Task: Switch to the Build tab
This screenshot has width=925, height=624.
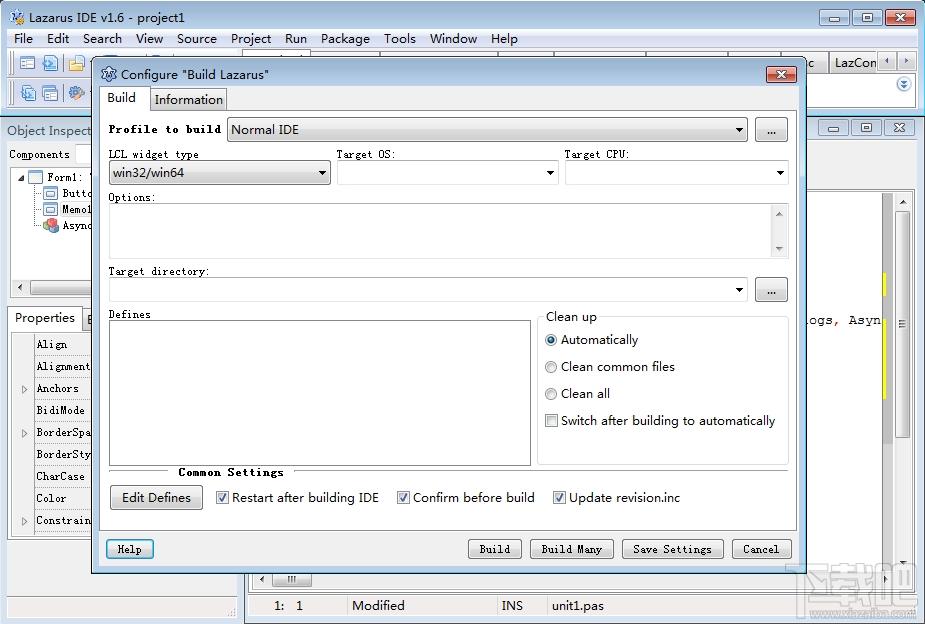Action: tap(122, 98)
